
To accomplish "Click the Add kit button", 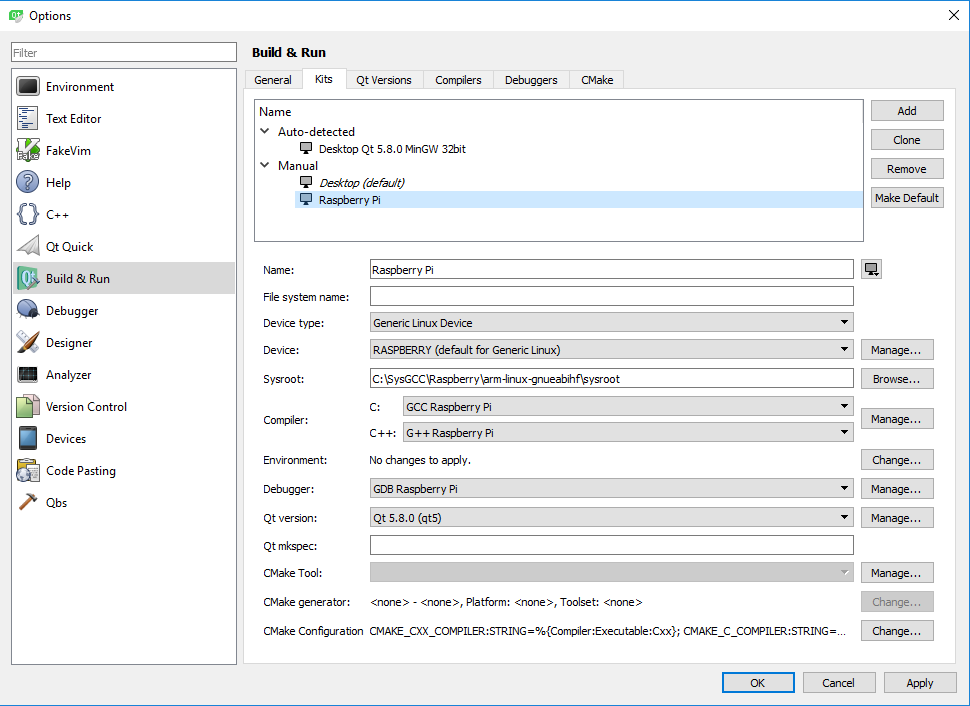I will tap(907, 111).
